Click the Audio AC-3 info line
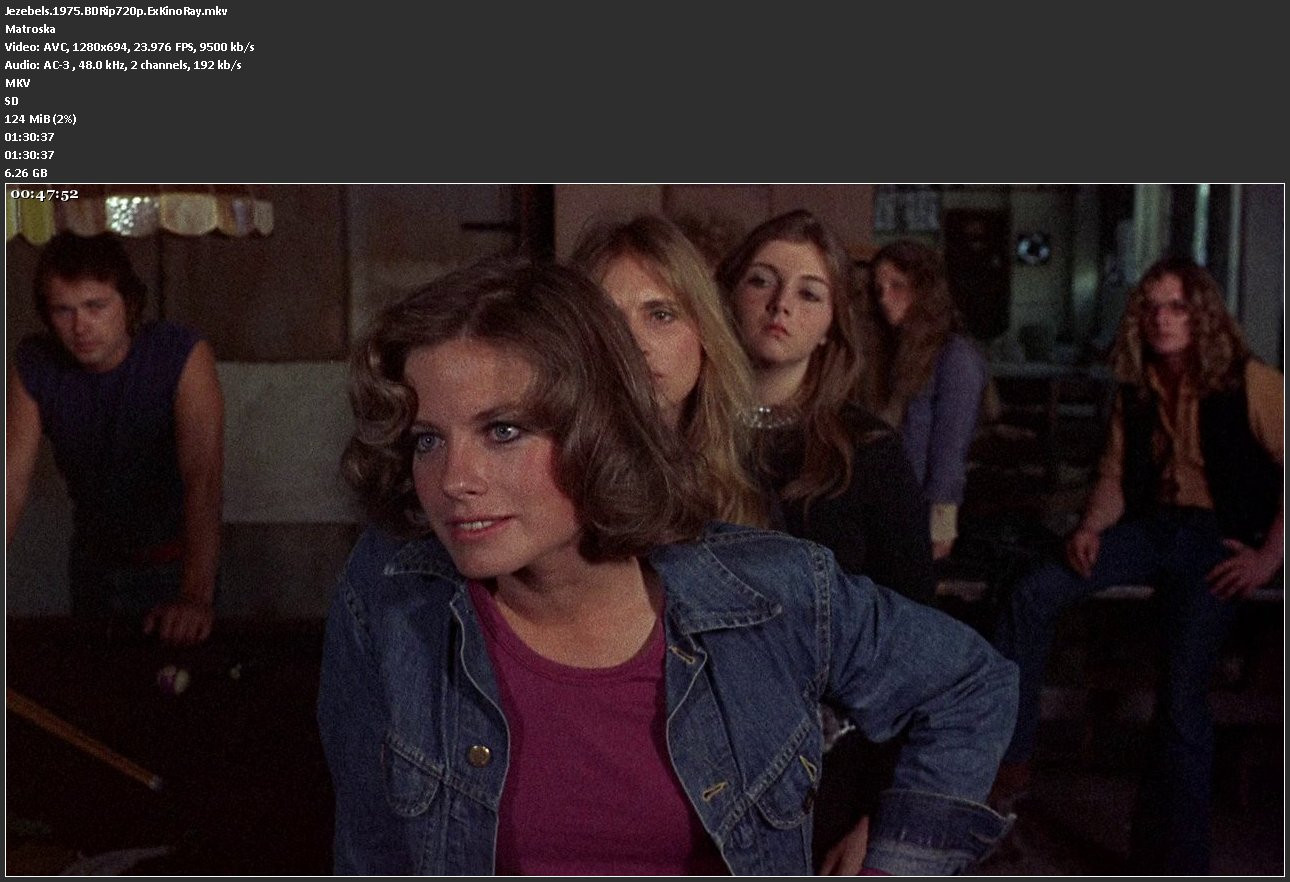This screenshot has height=882, width=1290. coord(122,65)
